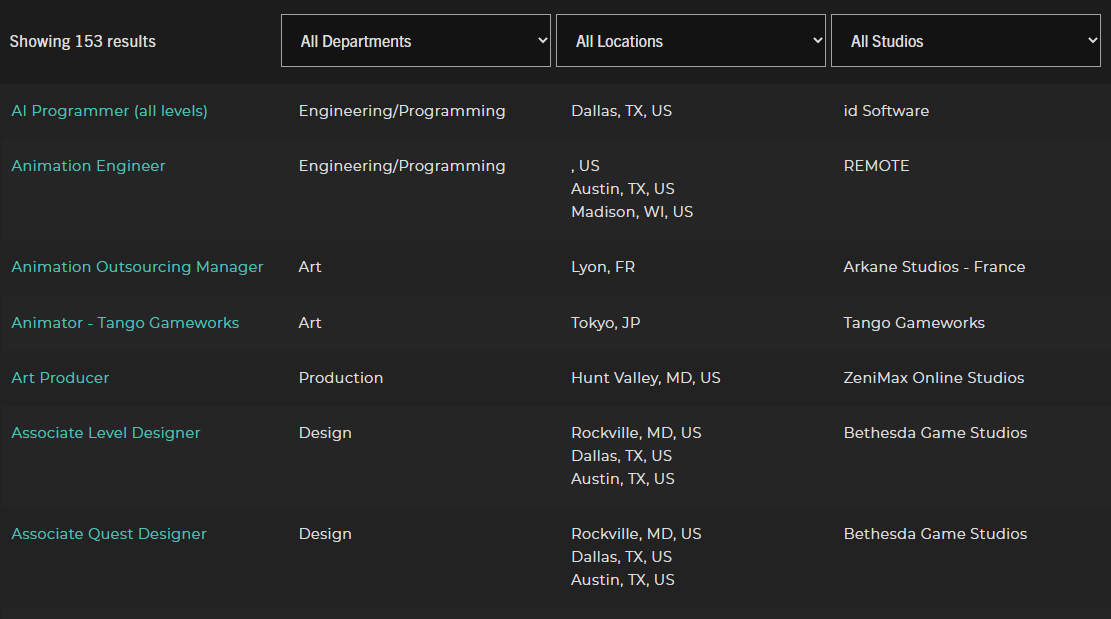1111x619 pixels.
Task: Click 'id Software' studio cell
Action: click(886, 111)
